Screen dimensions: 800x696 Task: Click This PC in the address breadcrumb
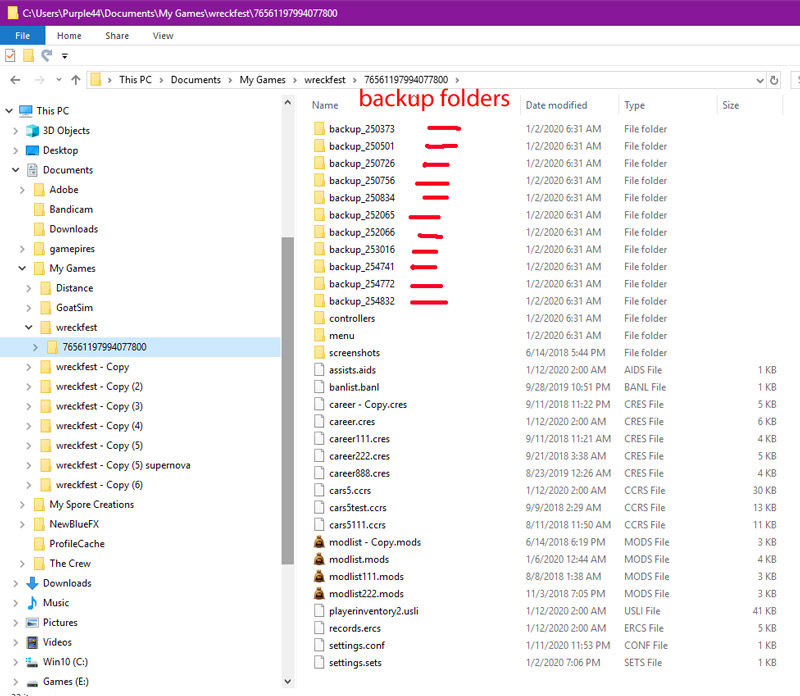tap(135, 80)
